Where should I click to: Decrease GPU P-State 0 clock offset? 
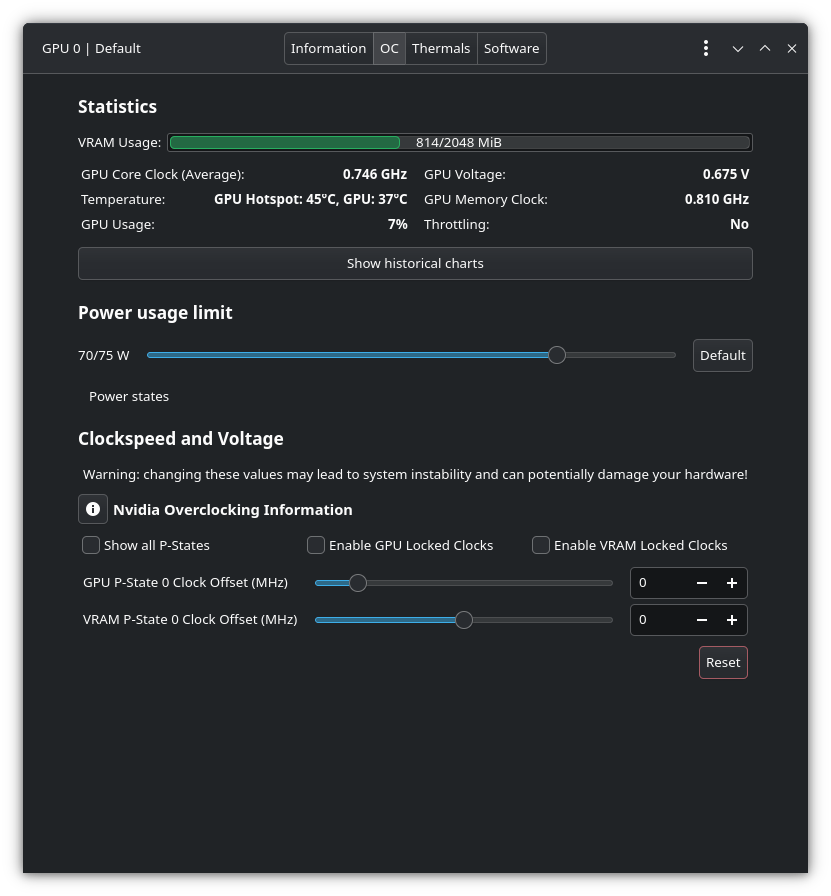702,583
